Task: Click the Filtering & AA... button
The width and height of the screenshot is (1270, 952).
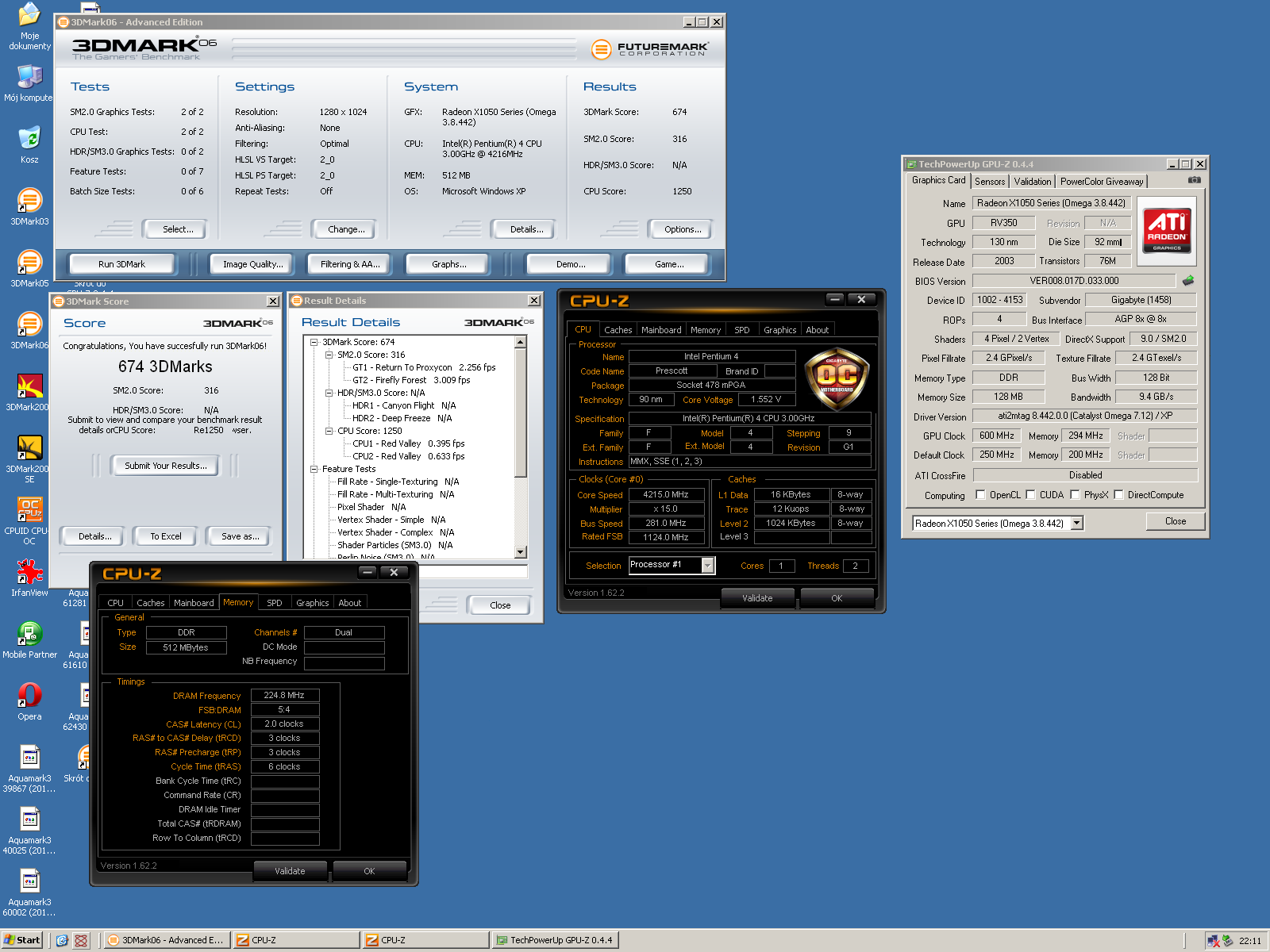Action: pyautogui.click(x=350, y=264)
